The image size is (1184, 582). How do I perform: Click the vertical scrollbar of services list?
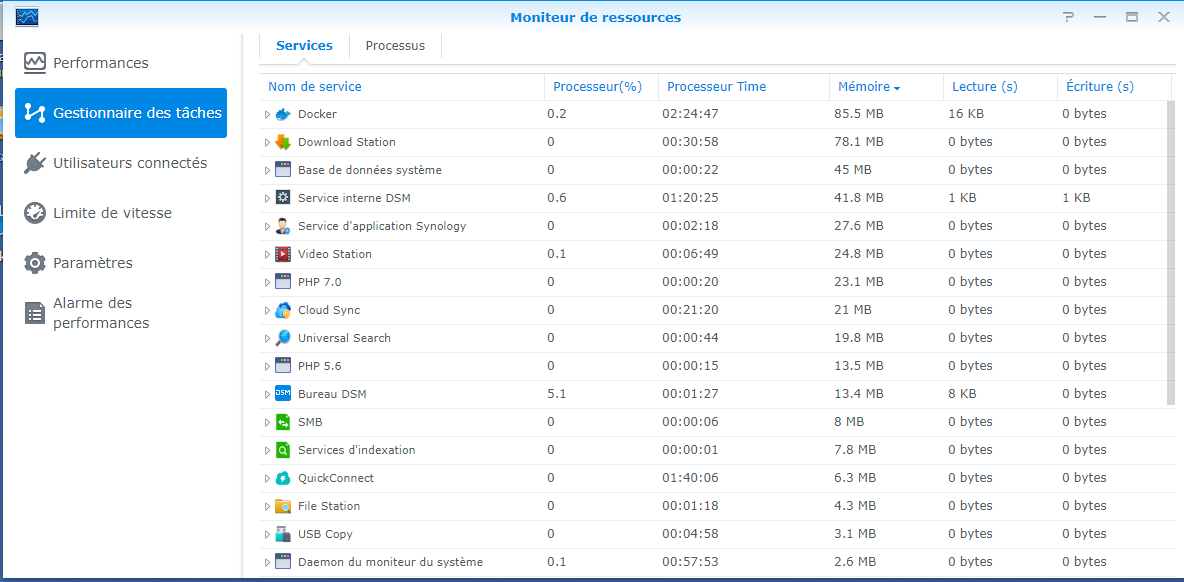tap(1171, 252)
